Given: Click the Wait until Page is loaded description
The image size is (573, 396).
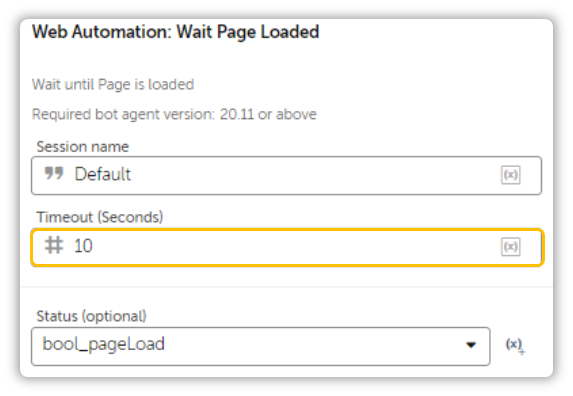Looking at the screenshot, I should (x=113, y=85).
